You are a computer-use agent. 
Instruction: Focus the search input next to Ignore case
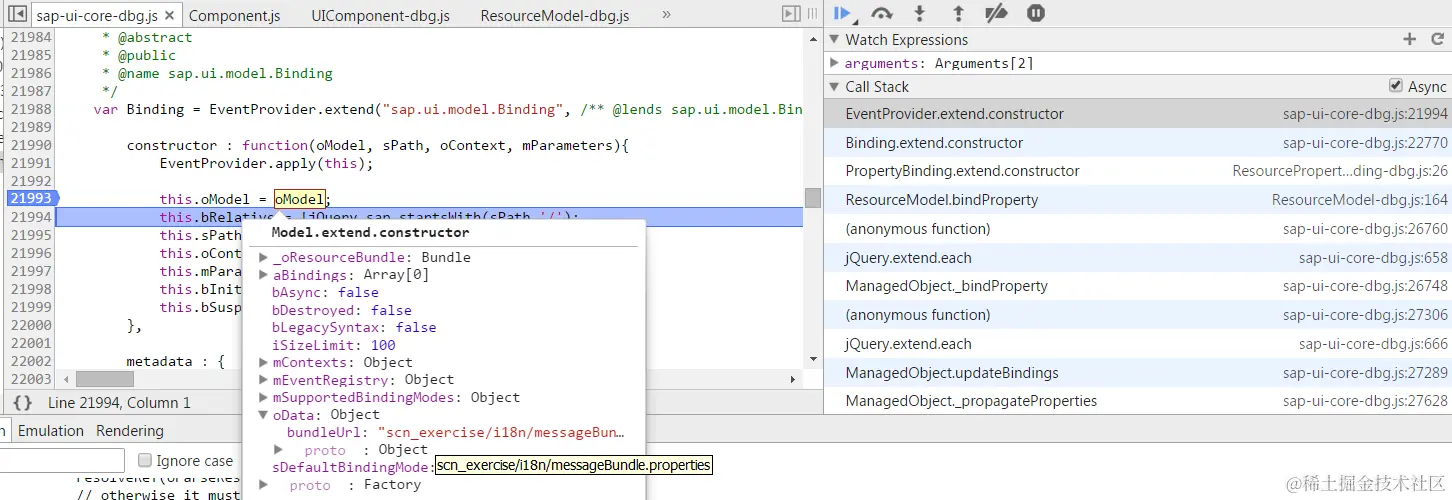62,460
